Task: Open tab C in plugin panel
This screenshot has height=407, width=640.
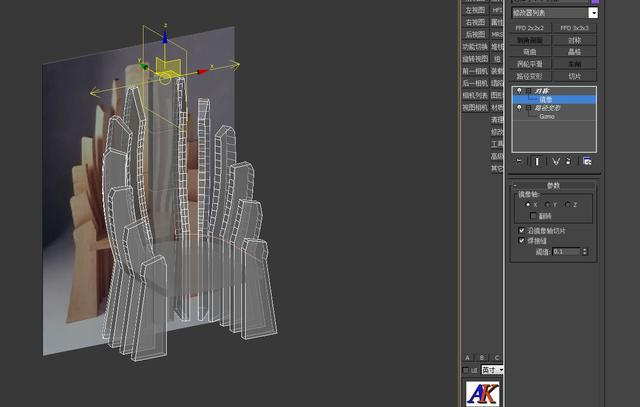Action: tap(497, 358)
